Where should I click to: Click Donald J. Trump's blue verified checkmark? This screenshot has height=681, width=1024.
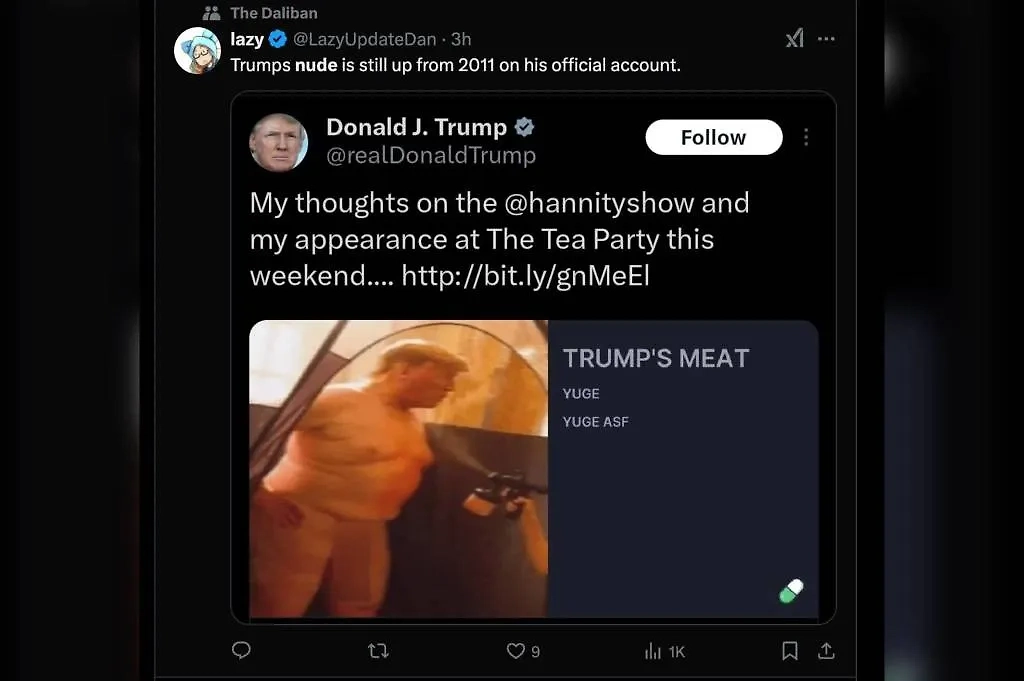pos(524,128)
